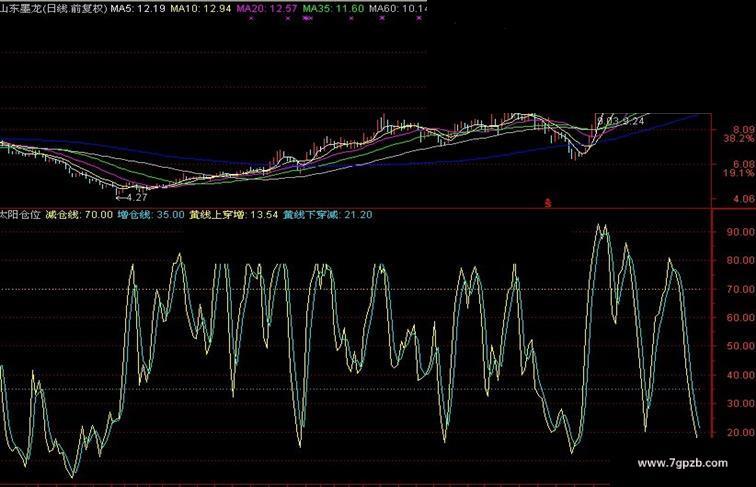Click the 90.00 indicator axis label

pyautogui.click(x=741, y=232)
